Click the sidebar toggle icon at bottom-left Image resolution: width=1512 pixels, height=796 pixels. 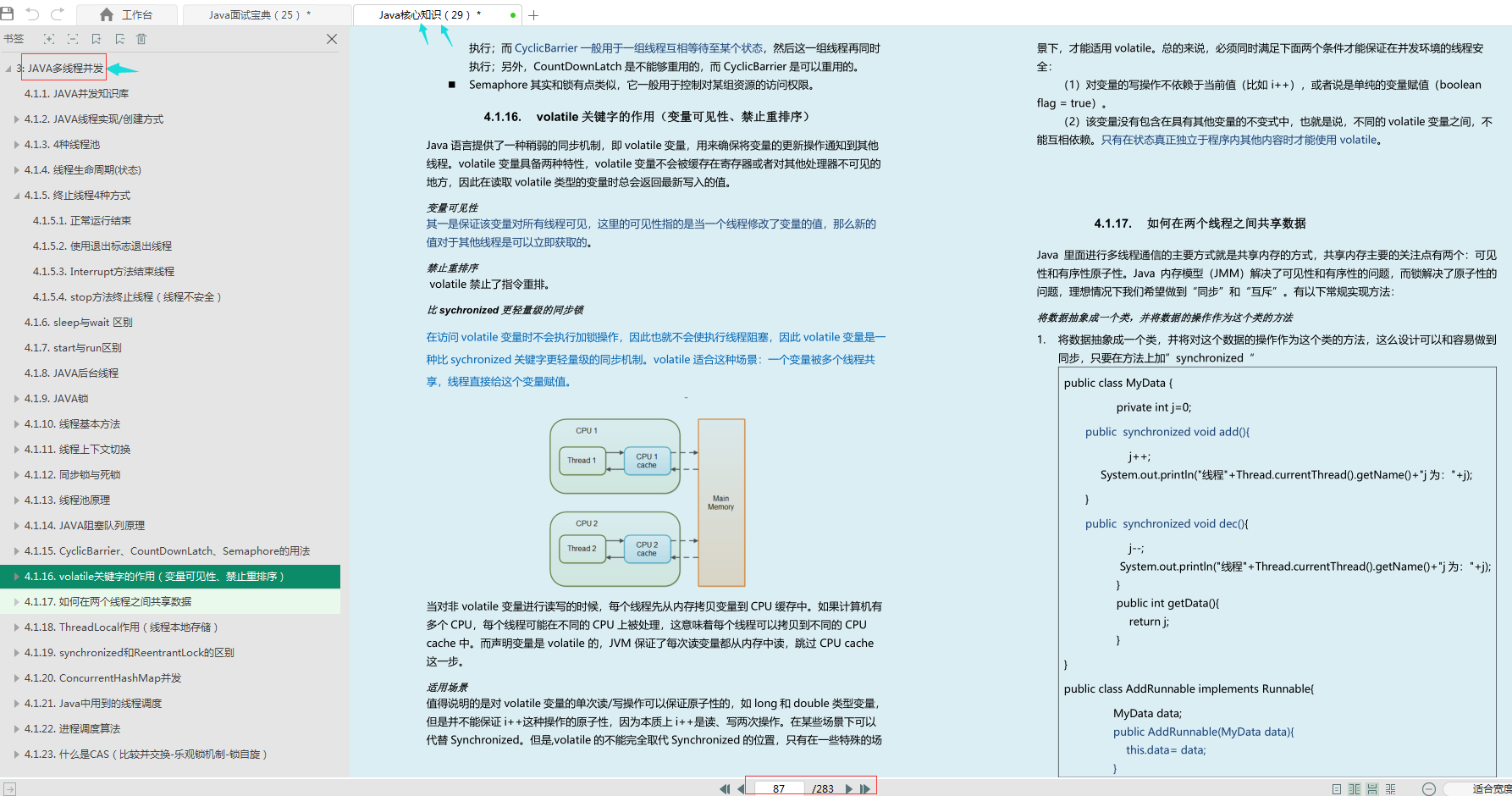click(9, 788)
